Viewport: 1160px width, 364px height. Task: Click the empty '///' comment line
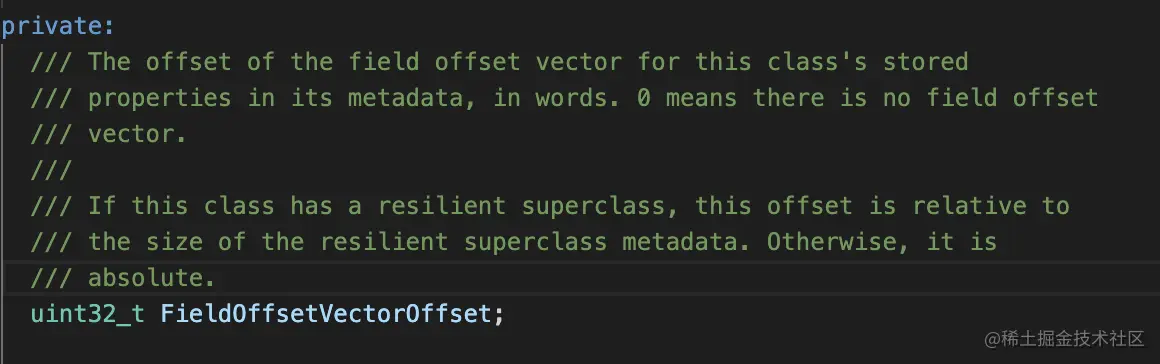[51, 170]
